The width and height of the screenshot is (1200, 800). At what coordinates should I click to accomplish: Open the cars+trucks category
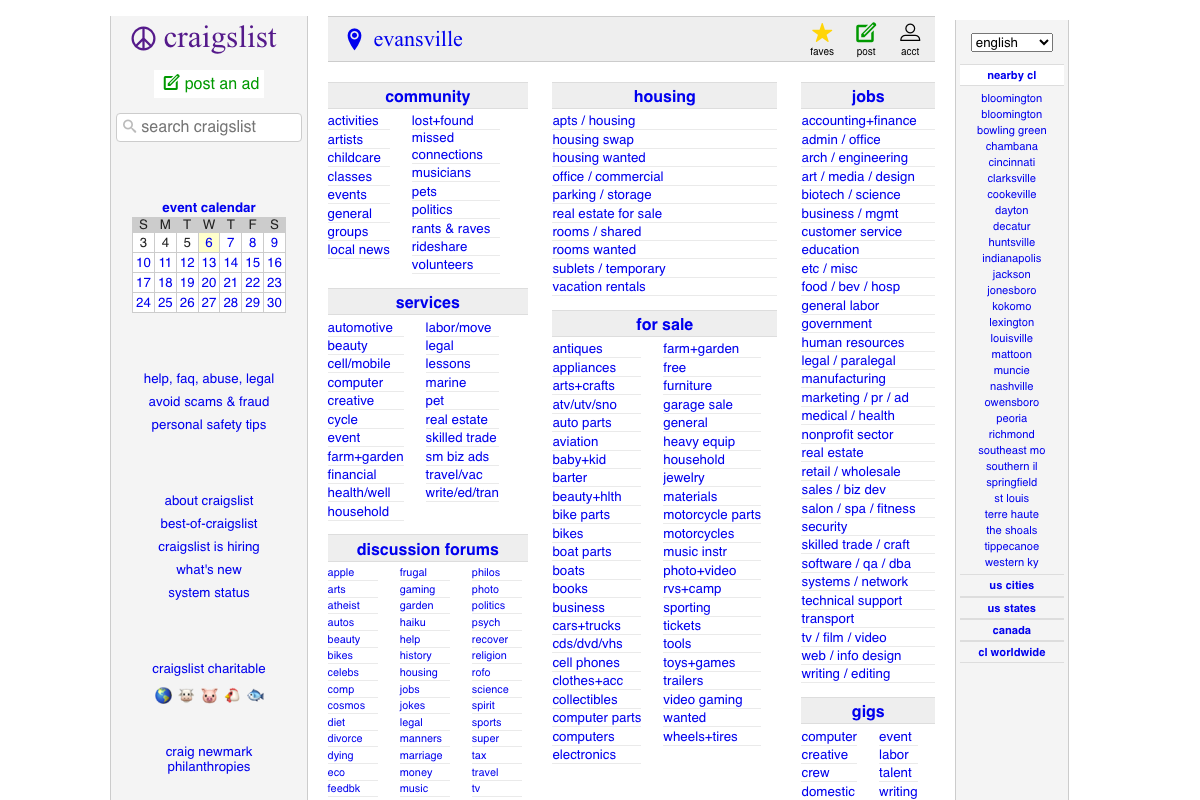click(x=586, y=626)
